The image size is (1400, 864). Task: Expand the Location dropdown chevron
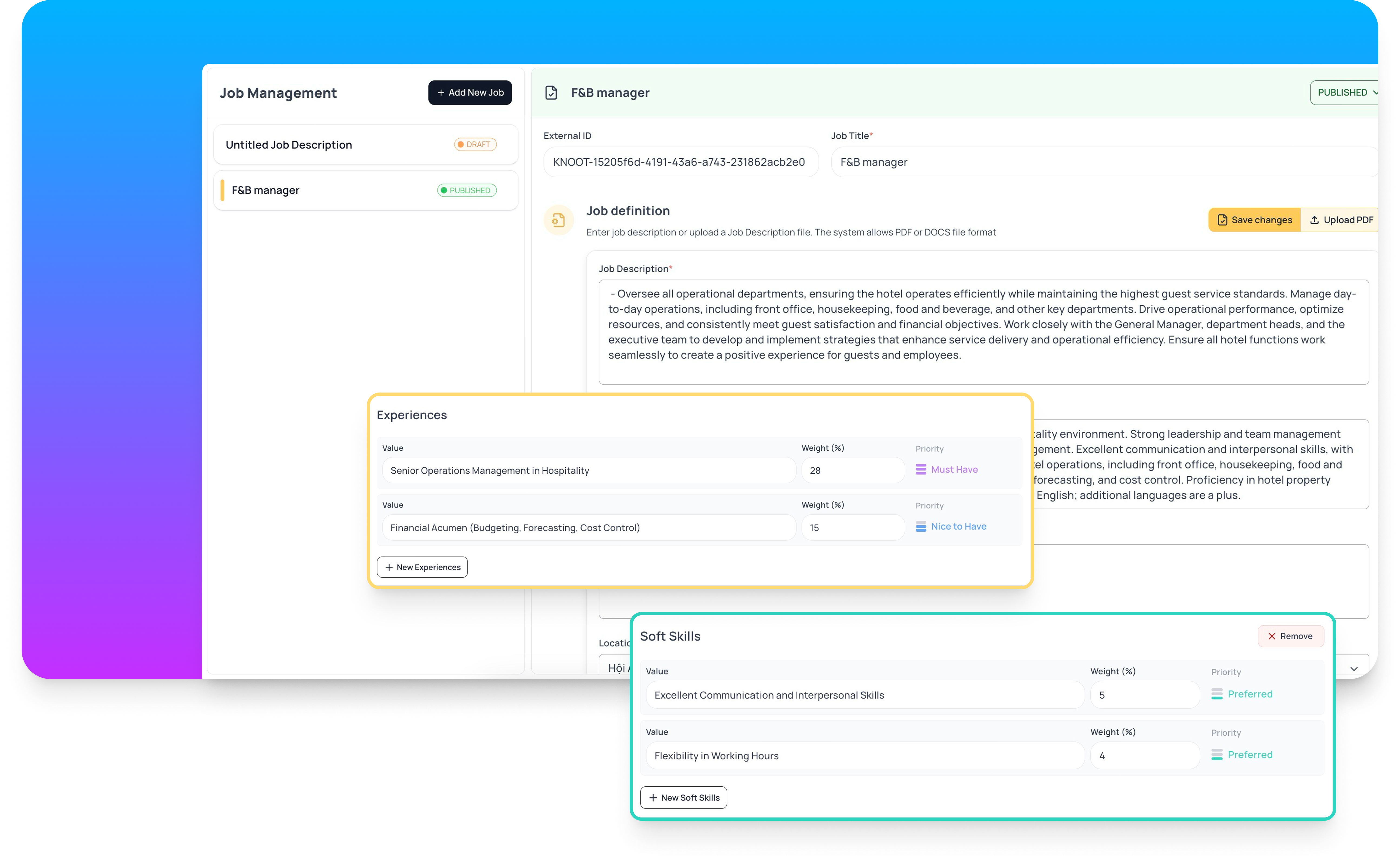pos(1354,669)
